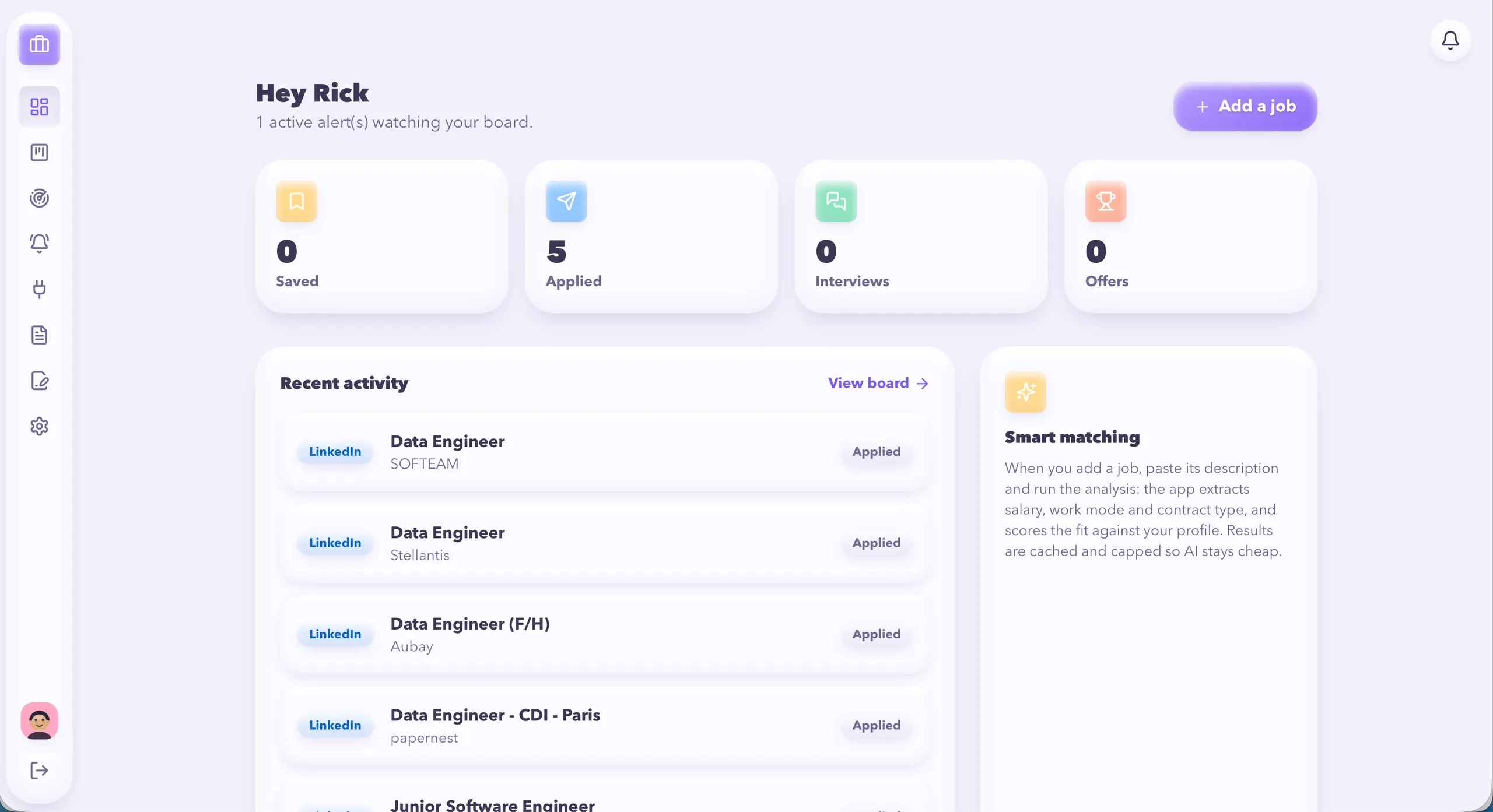Viewport: 1493px width, 812px height.
Task: Click the Applied status on Aubay row
Action: pos(876,634)
